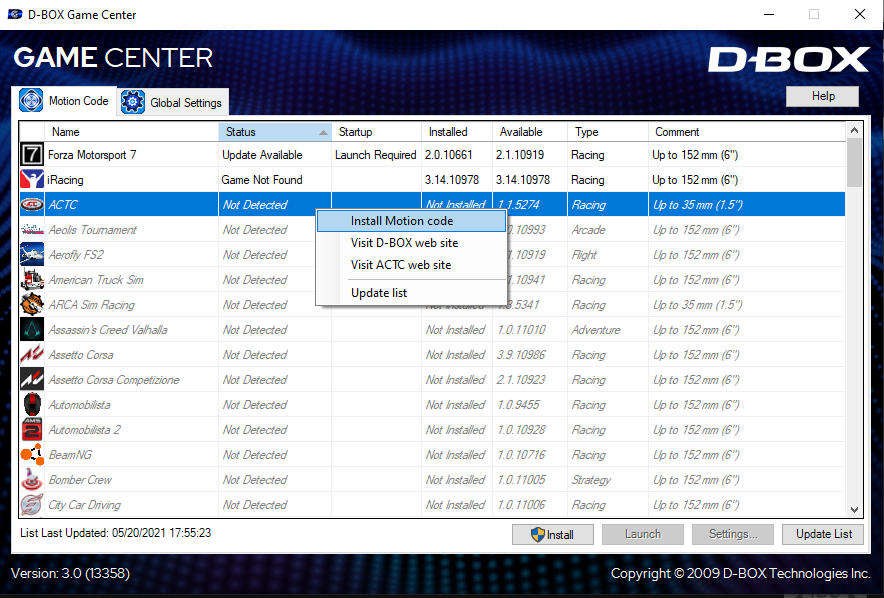Image resolution: width=884 pixels, height=598 pixels.
Task: Click the City Car Driving icon
Action: pyautogui.click(x=32, y=504)
